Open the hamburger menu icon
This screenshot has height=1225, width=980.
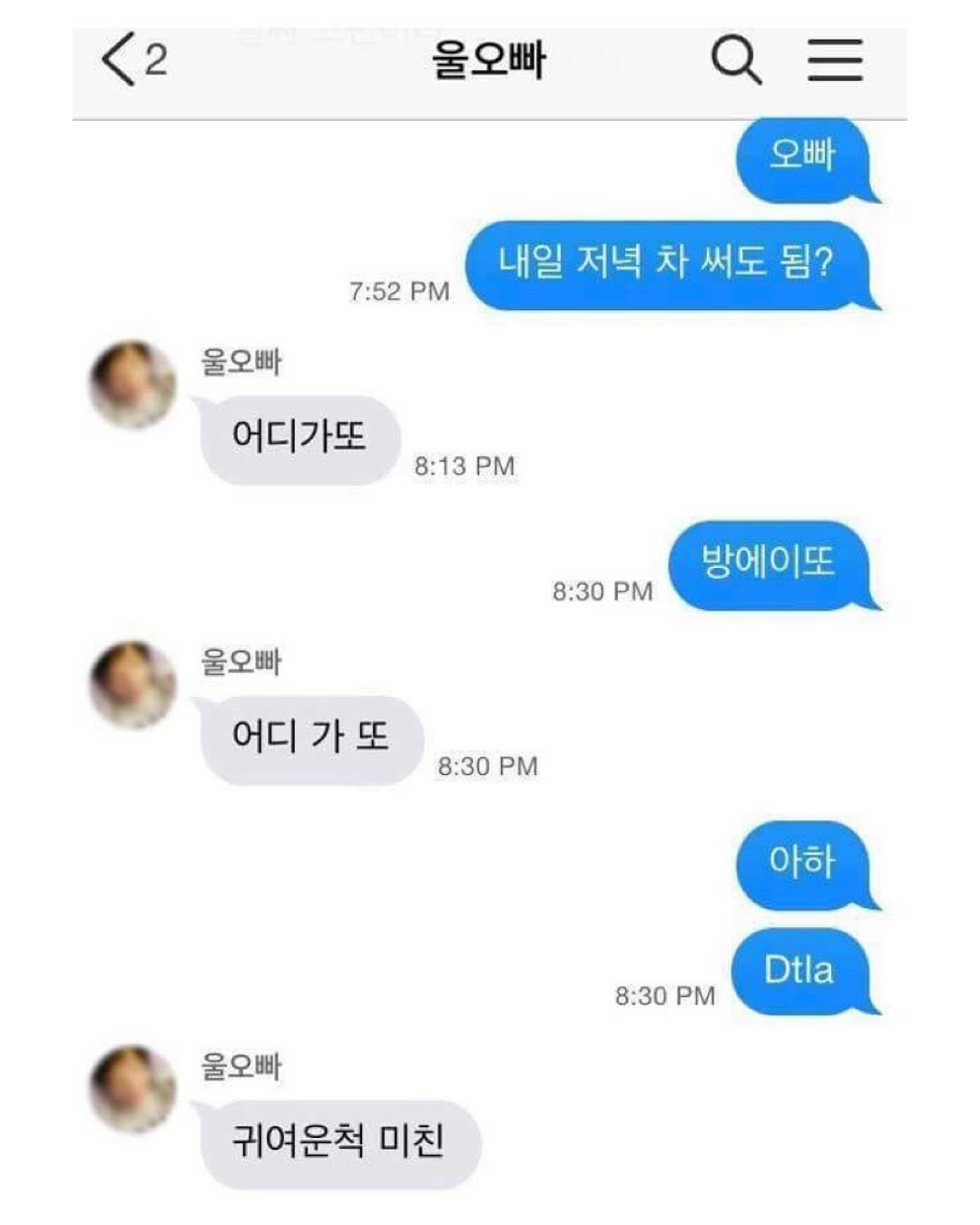pos(835,60)
